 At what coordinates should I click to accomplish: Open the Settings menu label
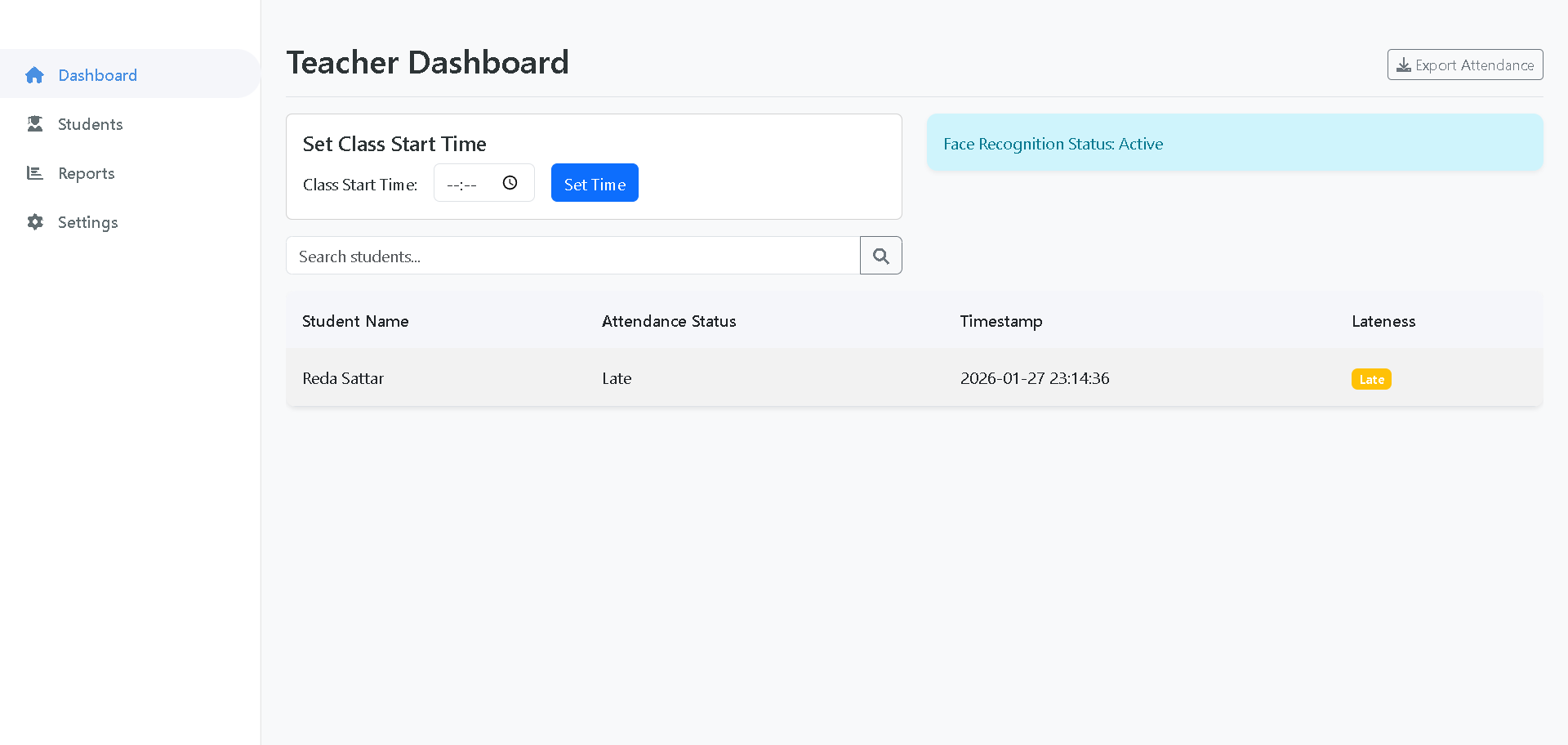coord(87,222)
